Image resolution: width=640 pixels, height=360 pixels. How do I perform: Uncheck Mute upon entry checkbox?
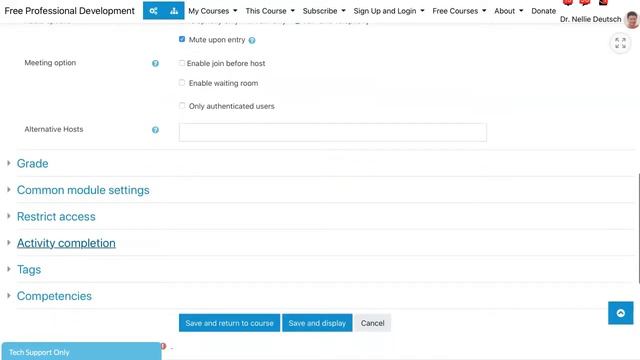[x=182, y=39]
